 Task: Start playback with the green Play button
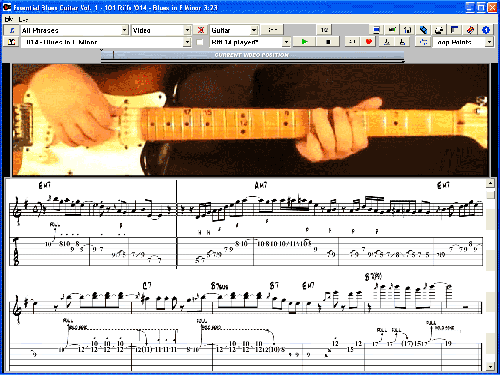point(305,42)
